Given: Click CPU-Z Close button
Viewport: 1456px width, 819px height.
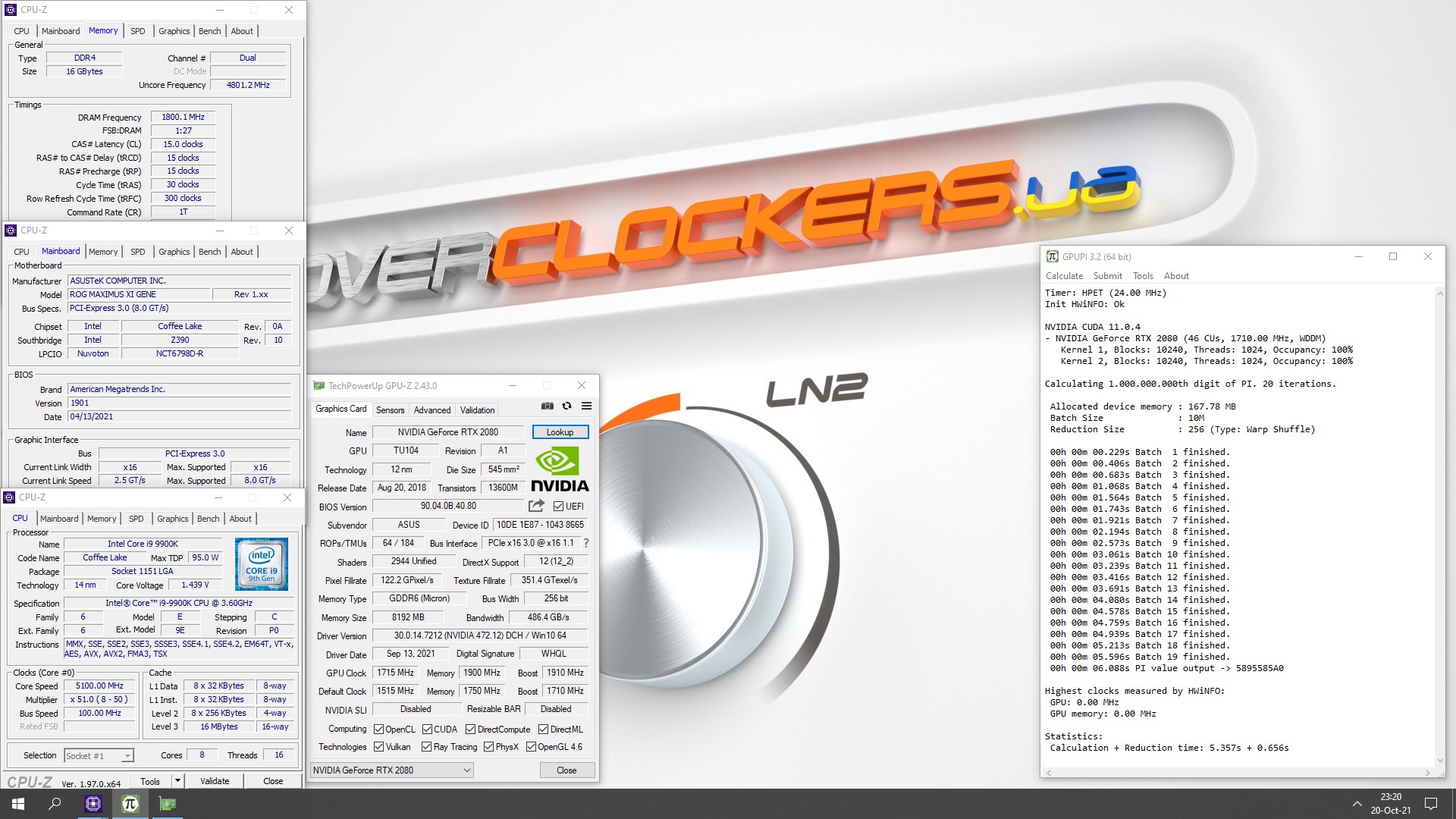Looking at the screenshot, I should click(273, 781).
